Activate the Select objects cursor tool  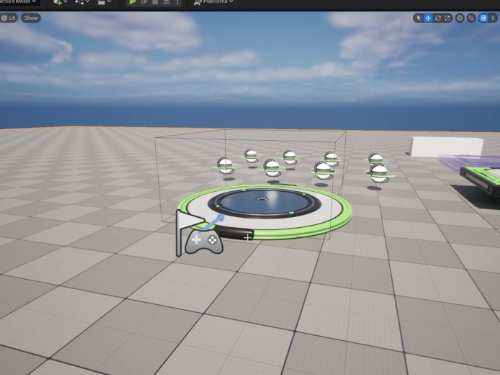point(419,18)
